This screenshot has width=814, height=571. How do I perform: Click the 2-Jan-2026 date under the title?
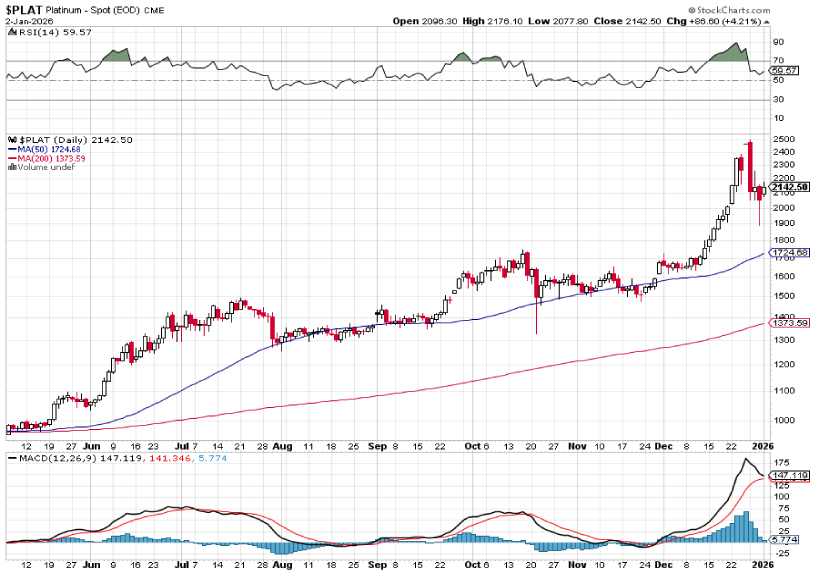27,21
